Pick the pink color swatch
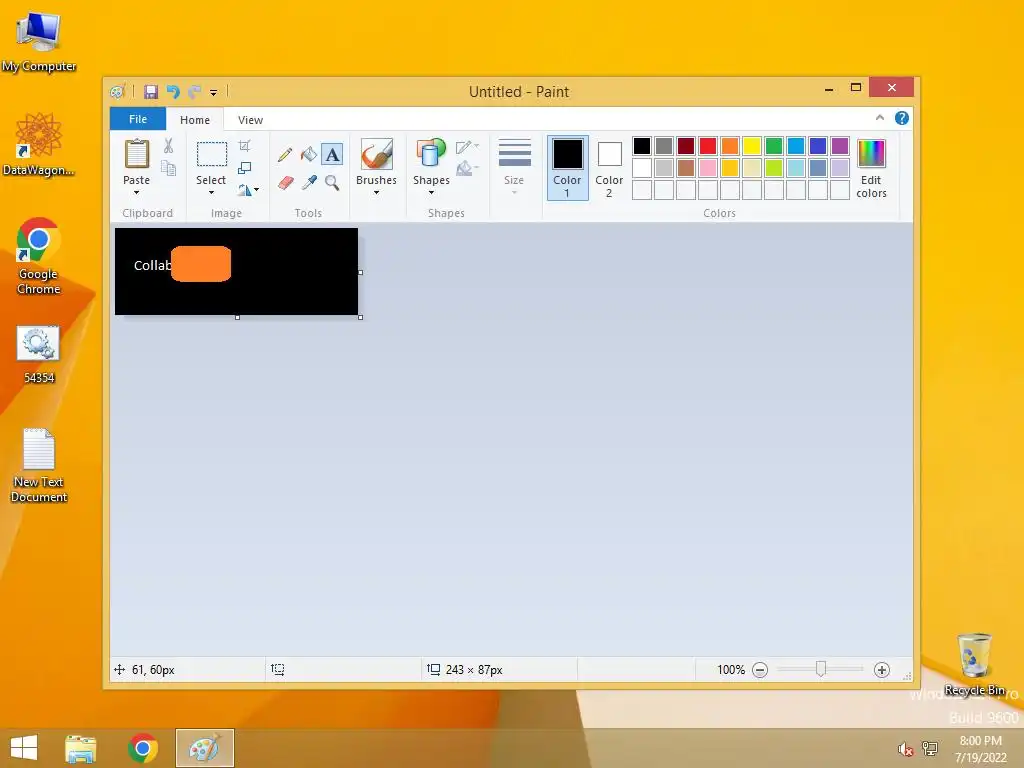 707,168
